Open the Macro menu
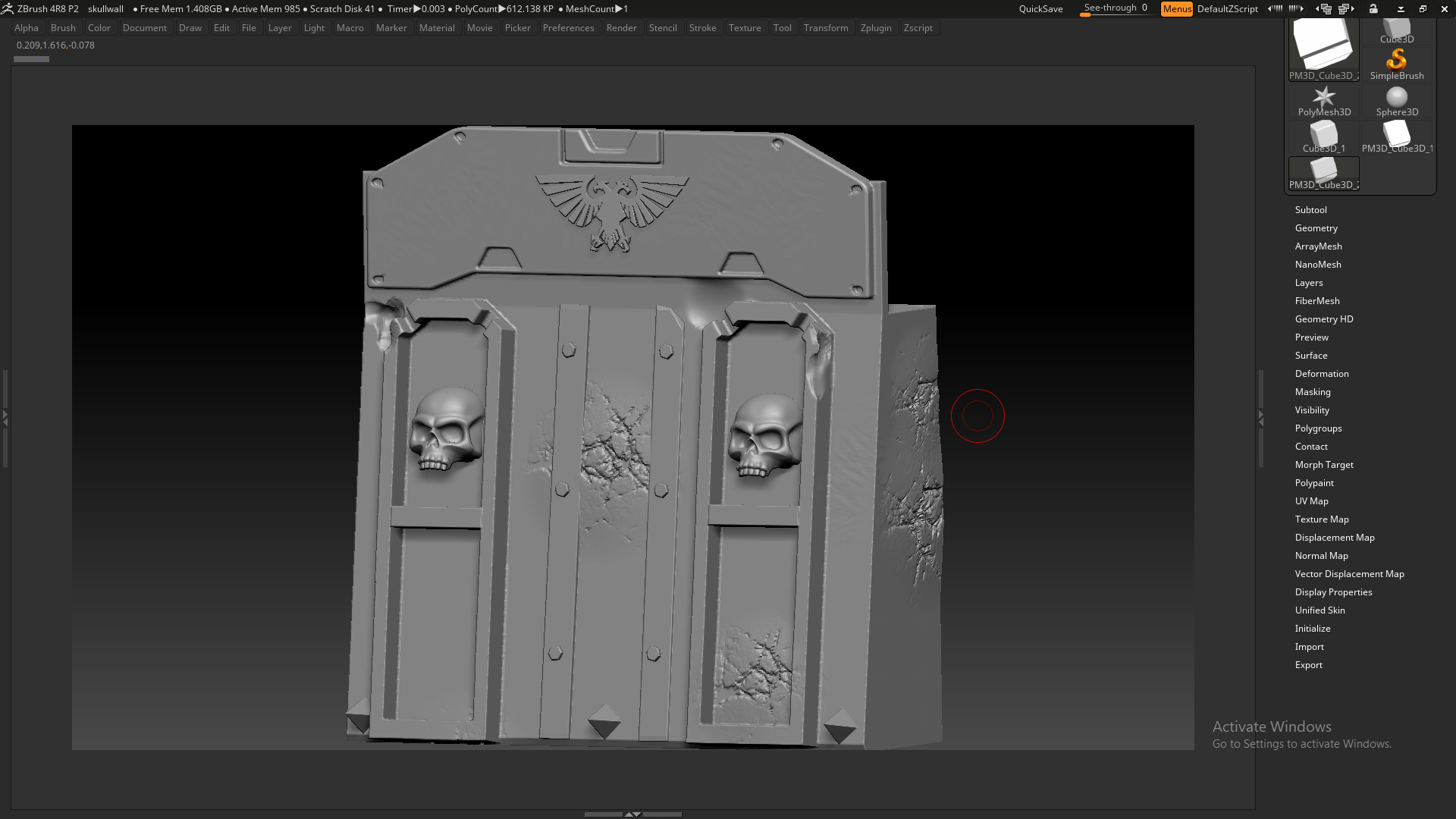Screen dimensions: 1456x819 [350, 28]
